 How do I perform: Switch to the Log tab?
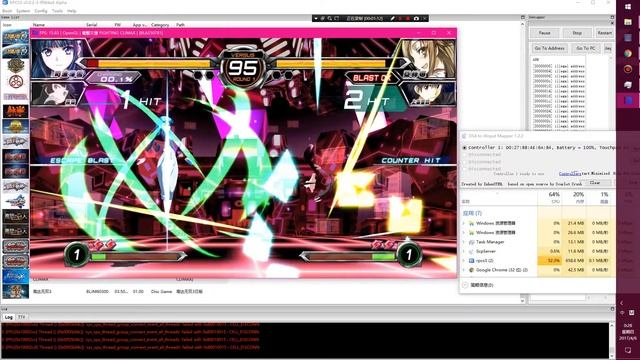(x=9, y=317)
